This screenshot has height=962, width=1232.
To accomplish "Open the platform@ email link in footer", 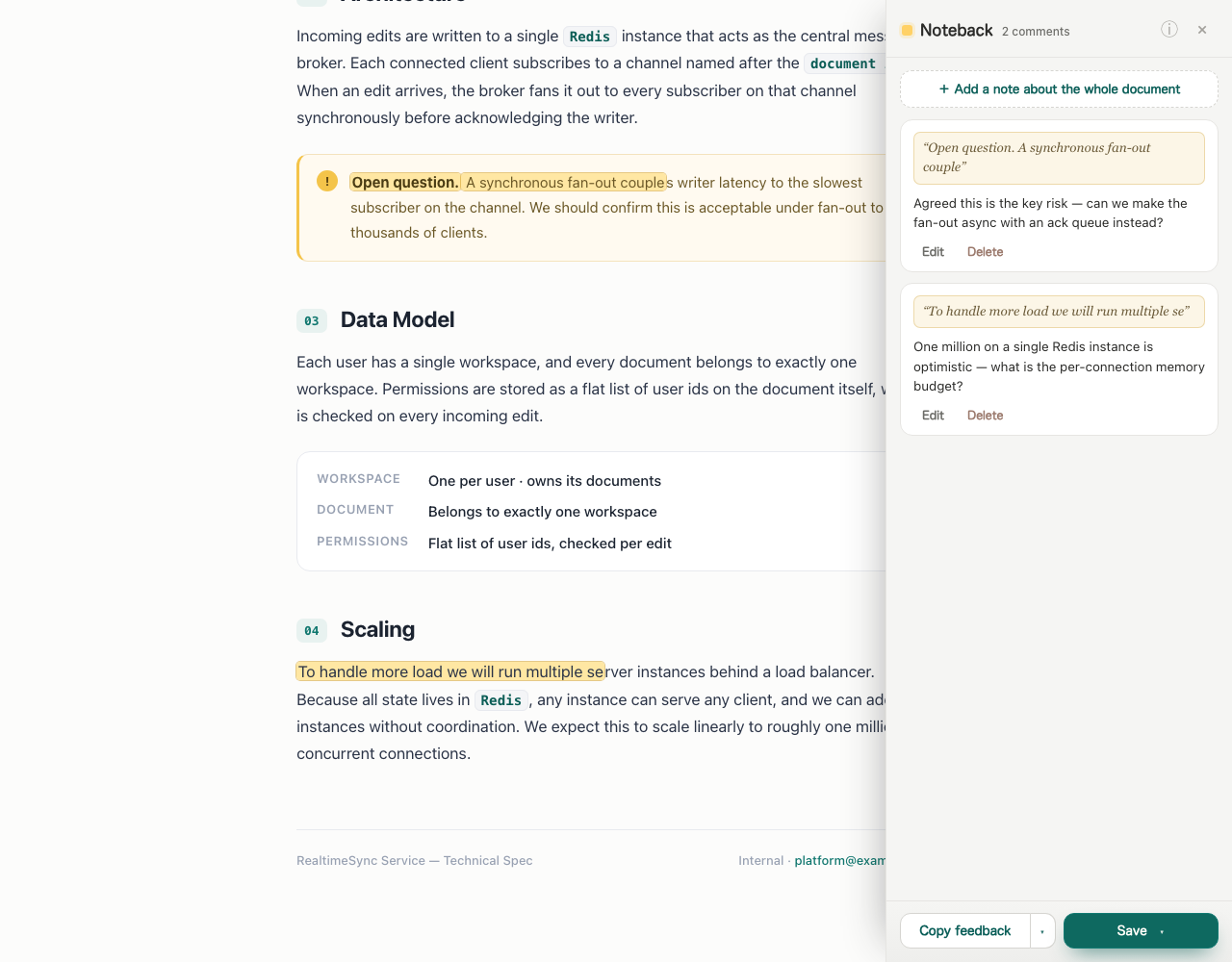I will click(839, 861).
